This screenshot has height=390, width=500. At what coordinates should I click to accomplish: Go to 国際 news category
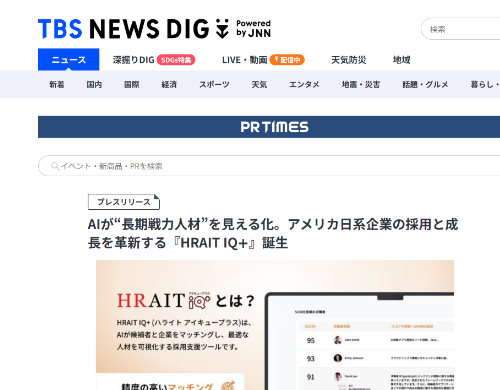pyautogui.click(x=132, y=85)
